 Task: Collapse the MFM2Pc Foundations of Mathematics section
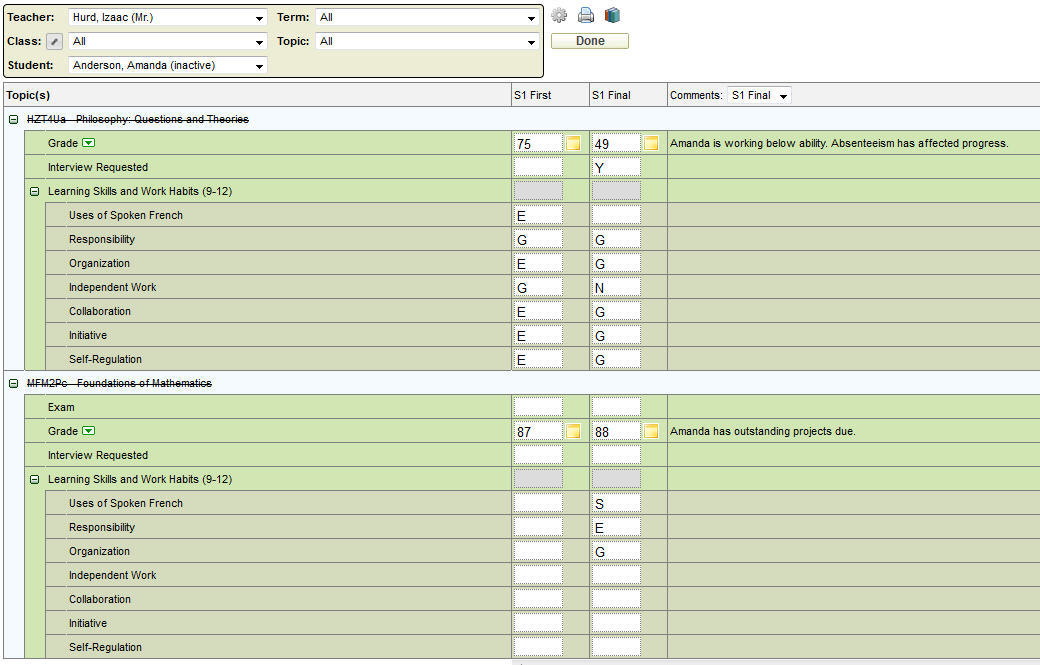14,384
